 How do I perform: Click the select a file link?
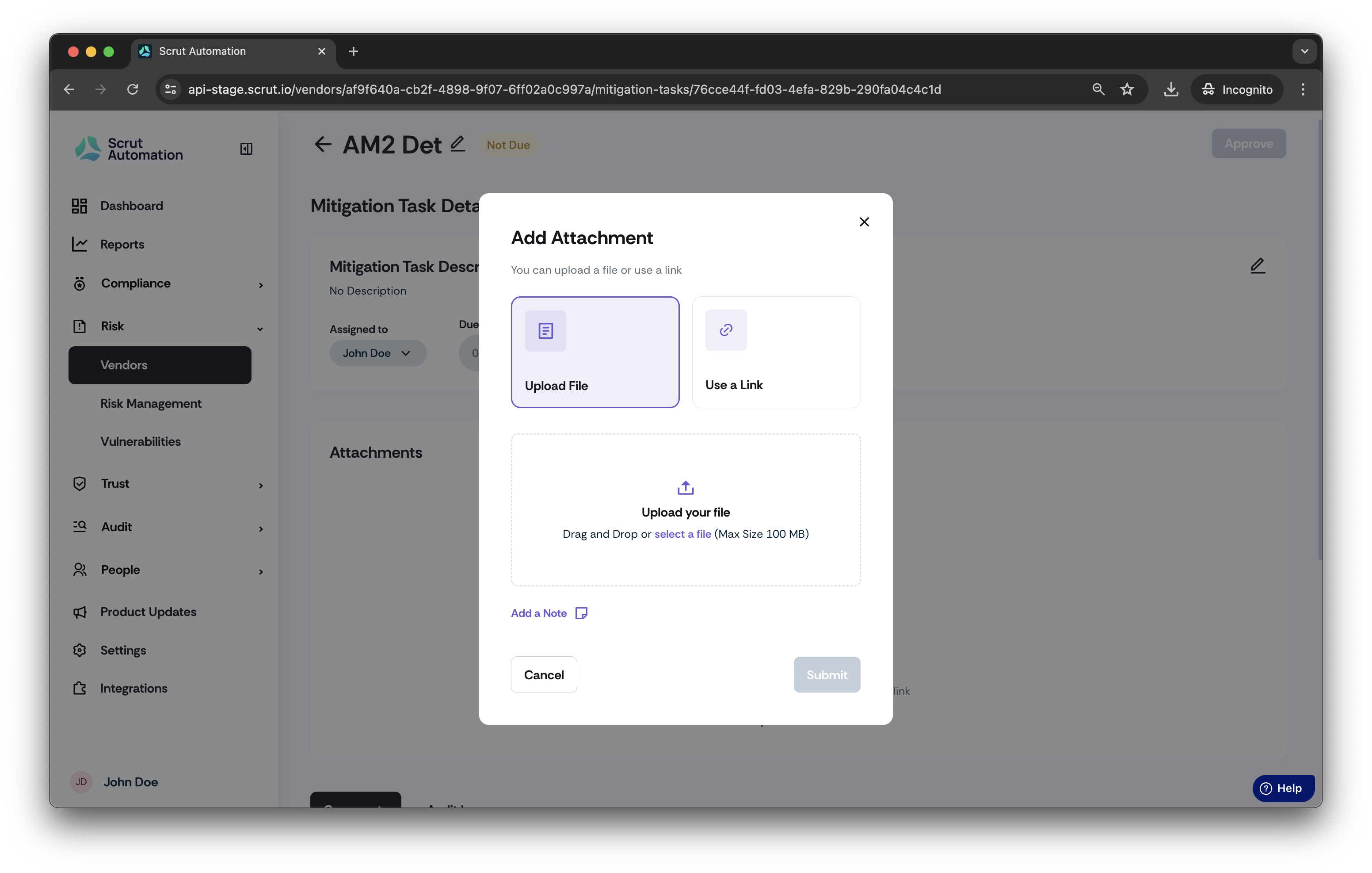coord(682,534)
